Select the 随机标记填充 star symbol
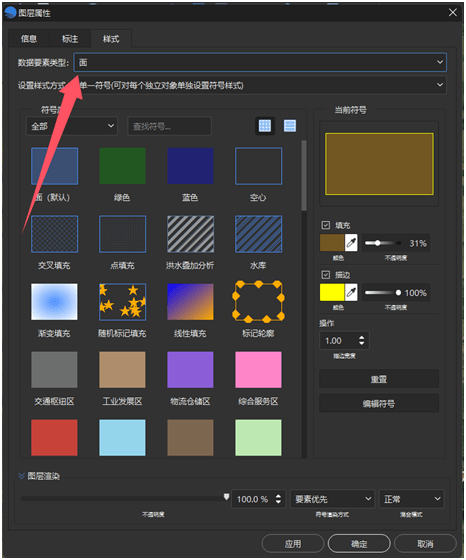 (122, 302)
